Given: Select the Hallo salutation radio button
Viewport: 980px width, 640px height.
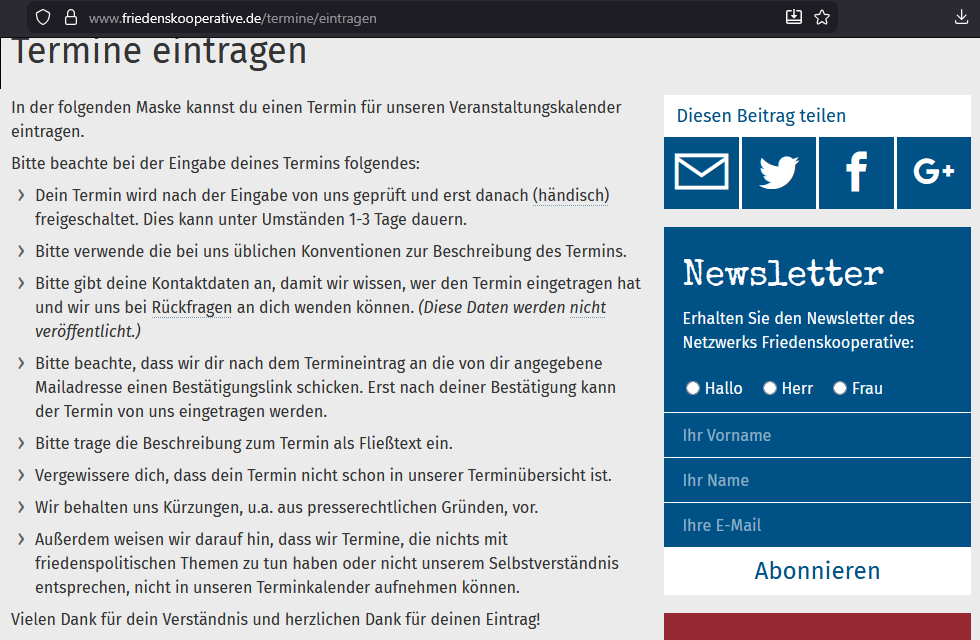Looking at the screenshot, I should (693, 388).
